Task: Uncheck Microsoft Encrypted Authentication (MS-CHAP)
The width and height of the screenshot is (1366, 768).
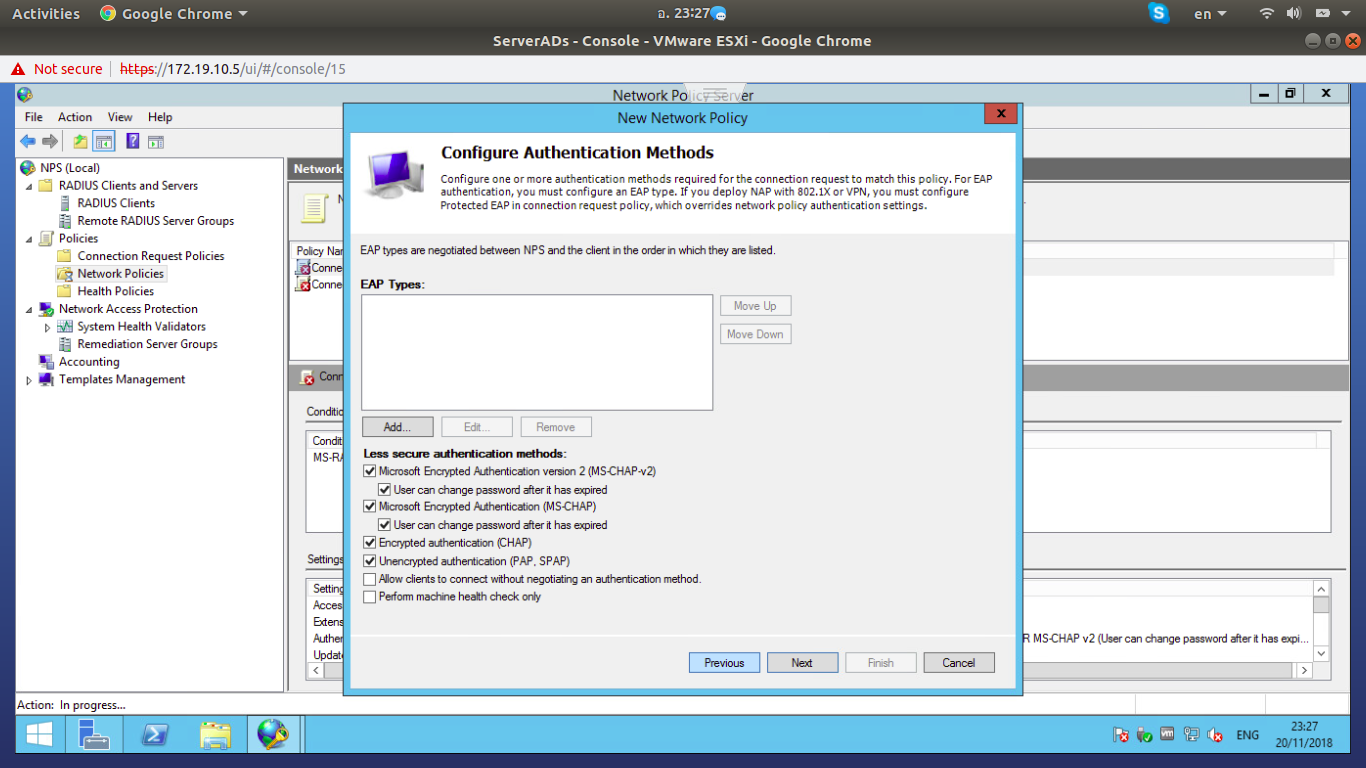Action: click(x=370, y=507)
